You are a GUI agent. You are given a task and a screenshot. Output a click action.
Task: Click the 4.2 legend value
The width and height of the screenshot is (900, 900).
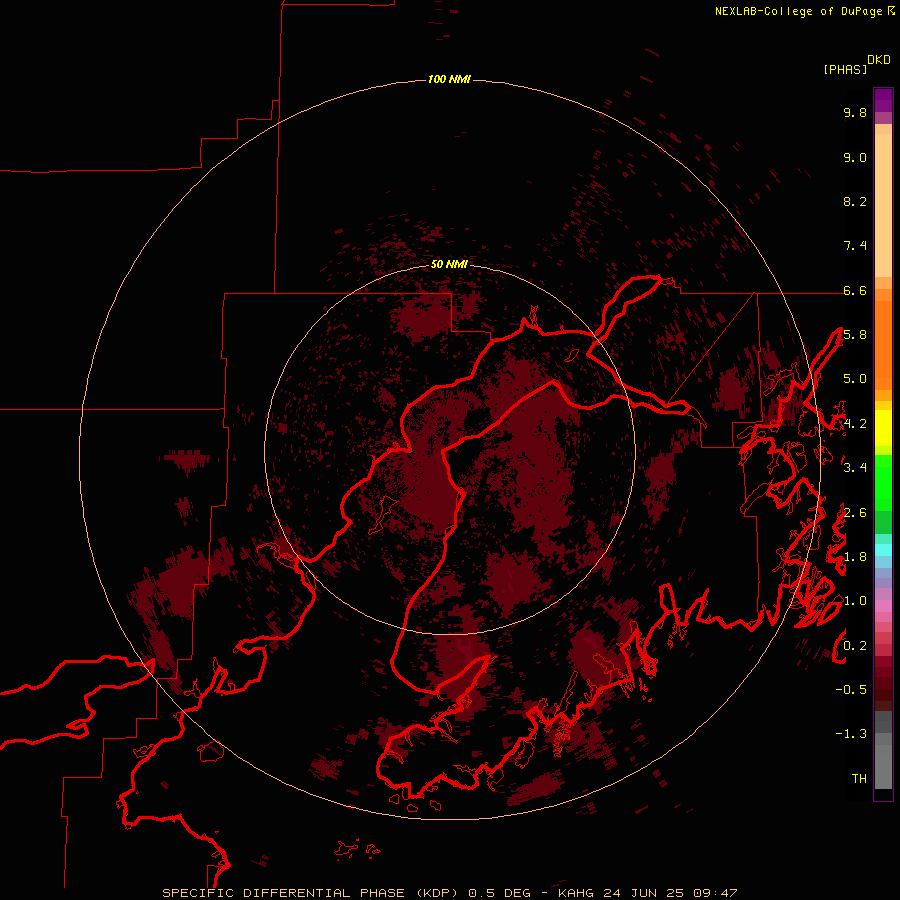tap(855, 424)
